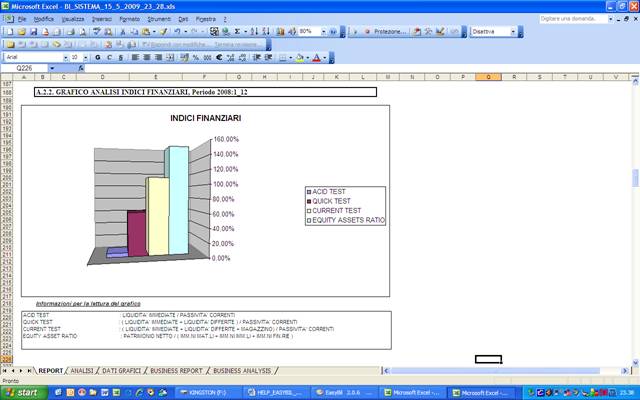Click the Windows start button
Viewport: 640px width, 400px height.
[x=24, y=393]
